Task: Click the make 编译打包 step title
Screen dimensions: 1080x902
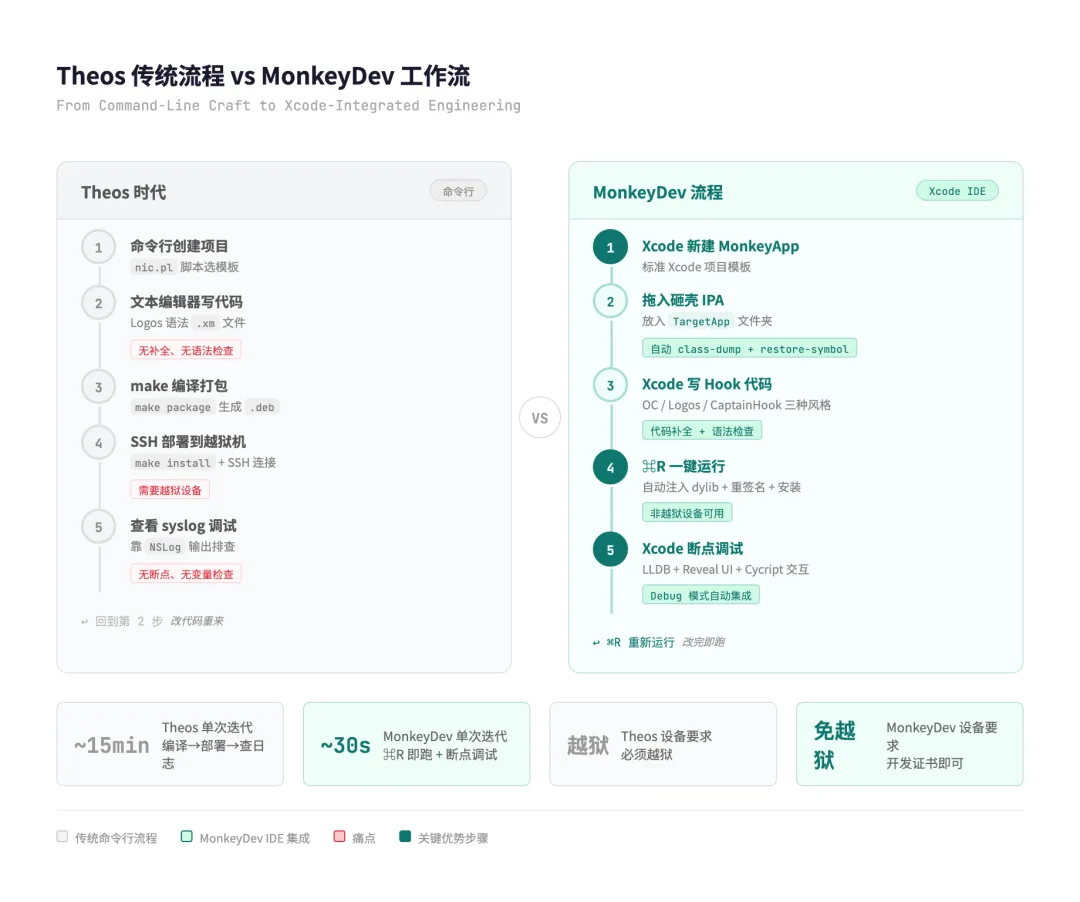Action: pos(178,386)
